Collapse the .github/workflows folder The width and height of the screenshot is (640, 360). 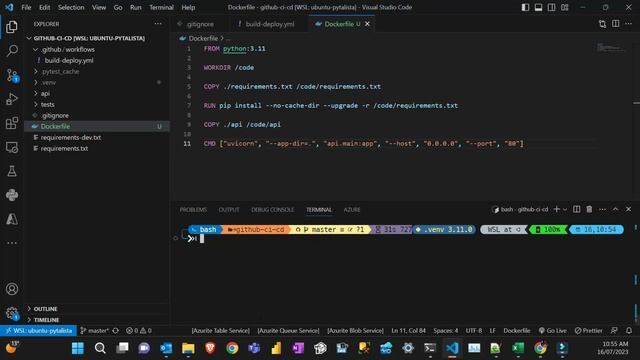pyautogui.click(x=36, y=49)
